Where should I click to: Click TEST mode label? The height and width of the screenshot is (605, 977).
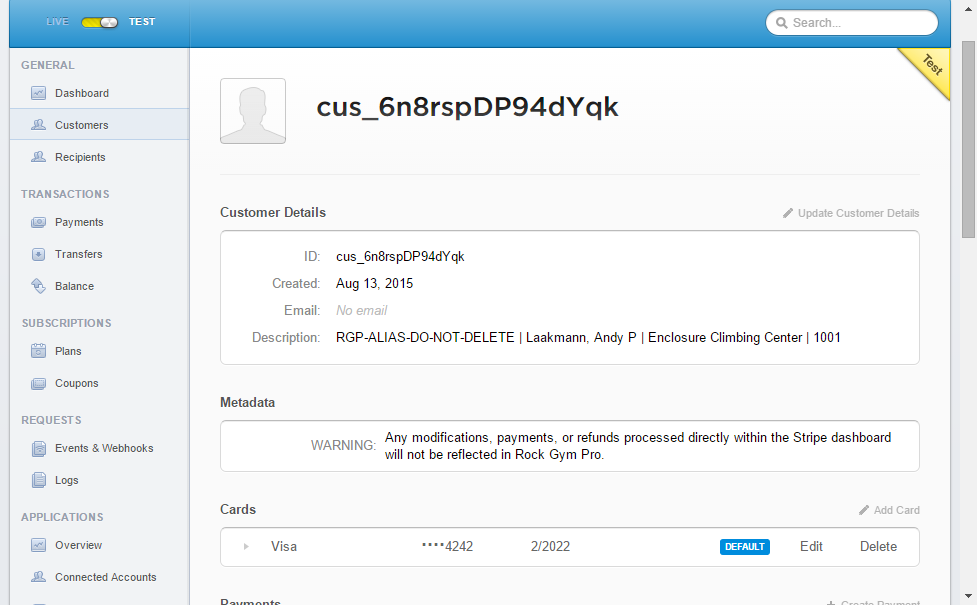point(142,22)
